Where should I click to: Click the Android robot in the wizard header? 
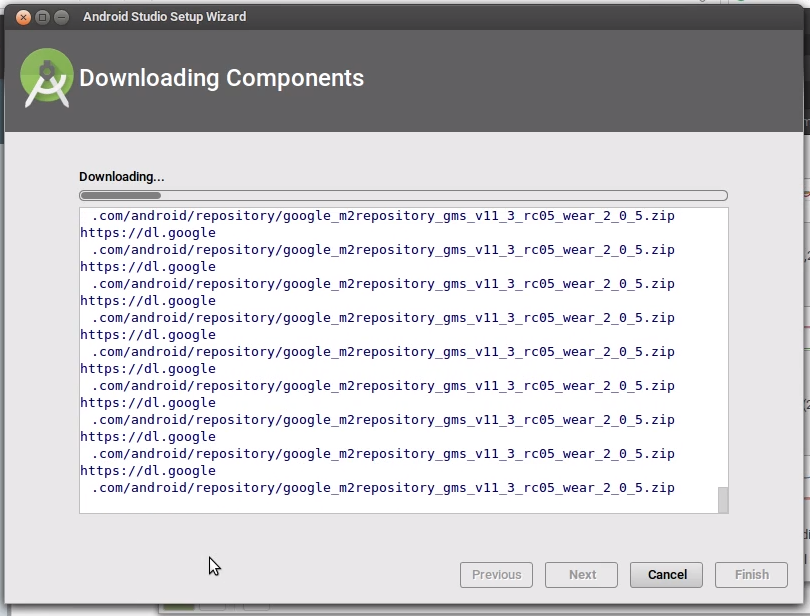[x=46, y=77]
